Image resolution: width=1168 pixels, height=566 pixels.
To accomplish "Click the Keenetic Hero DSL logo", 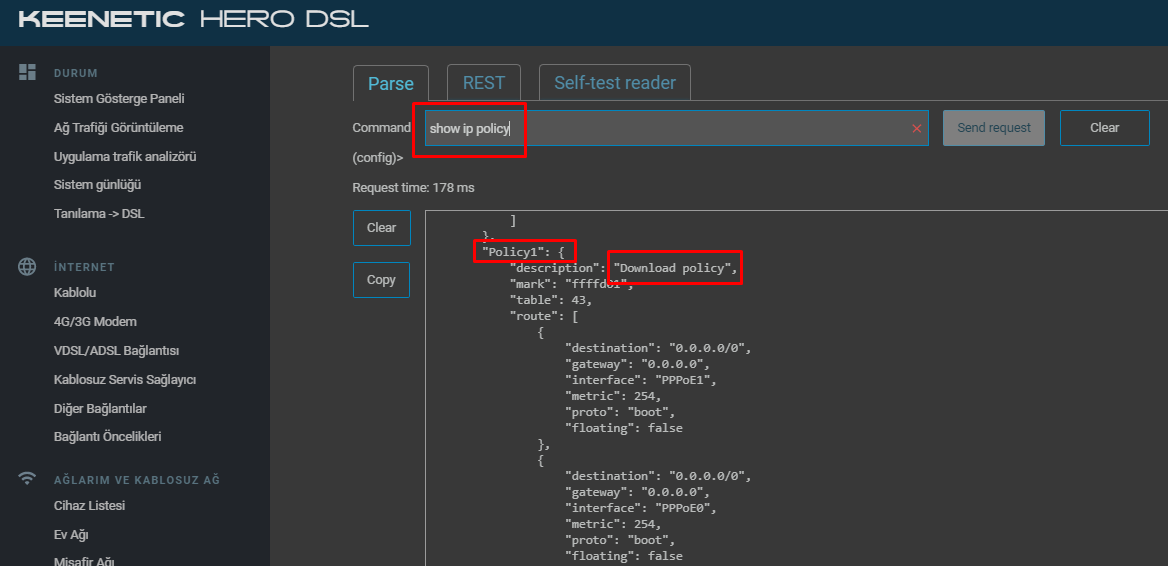I will tap(194, 20).
